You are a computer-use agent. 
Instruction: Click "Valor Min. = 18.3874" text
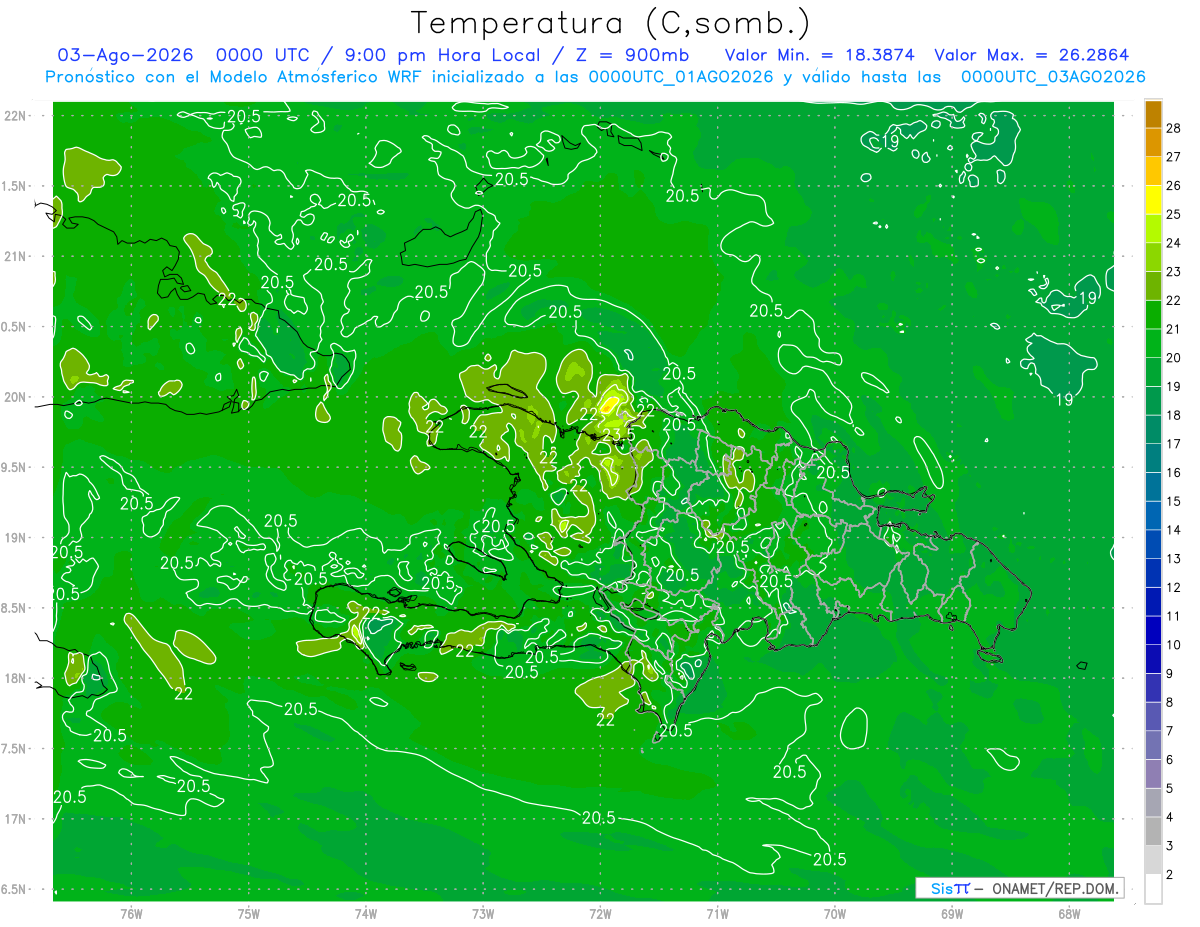click(819, 56)
